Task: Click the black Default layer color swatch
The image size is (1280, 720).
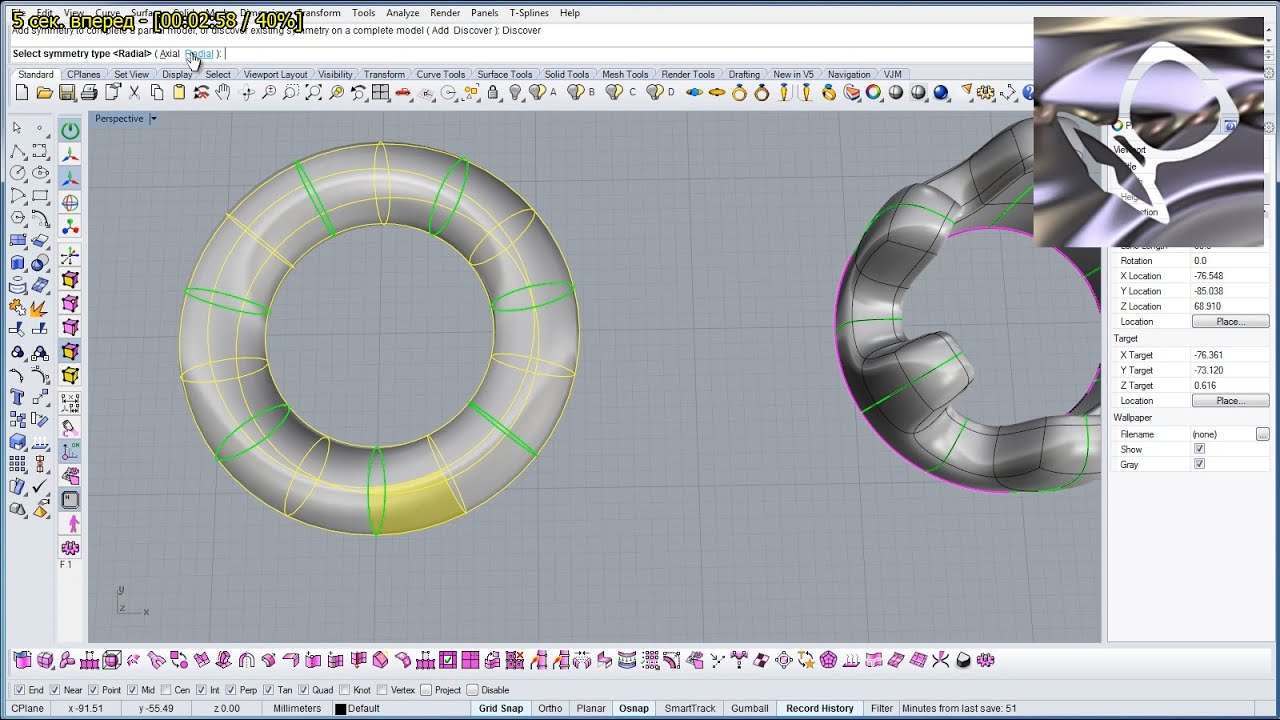Action: click(x=340, y=709)
